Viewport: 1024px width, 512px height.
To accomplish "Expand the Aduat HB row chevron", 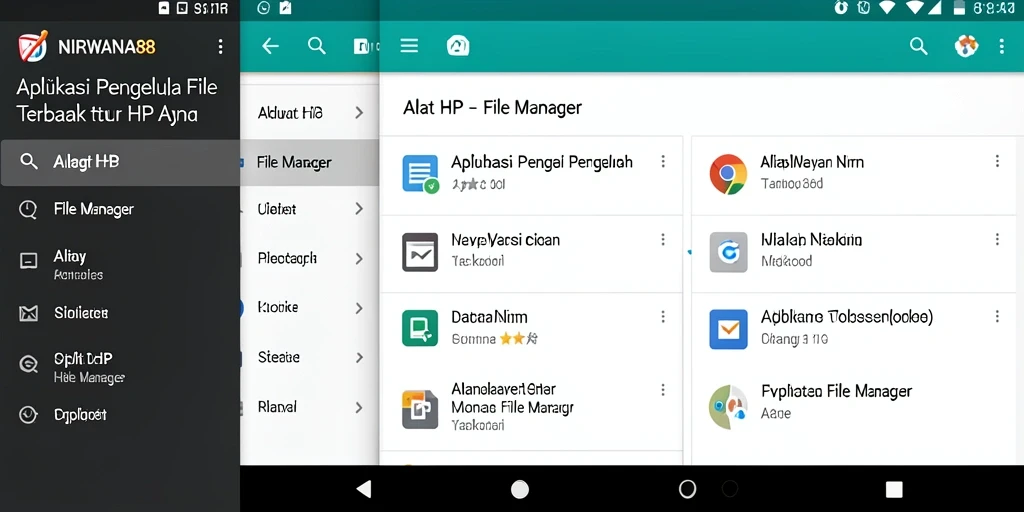I will tap(359, 113).
